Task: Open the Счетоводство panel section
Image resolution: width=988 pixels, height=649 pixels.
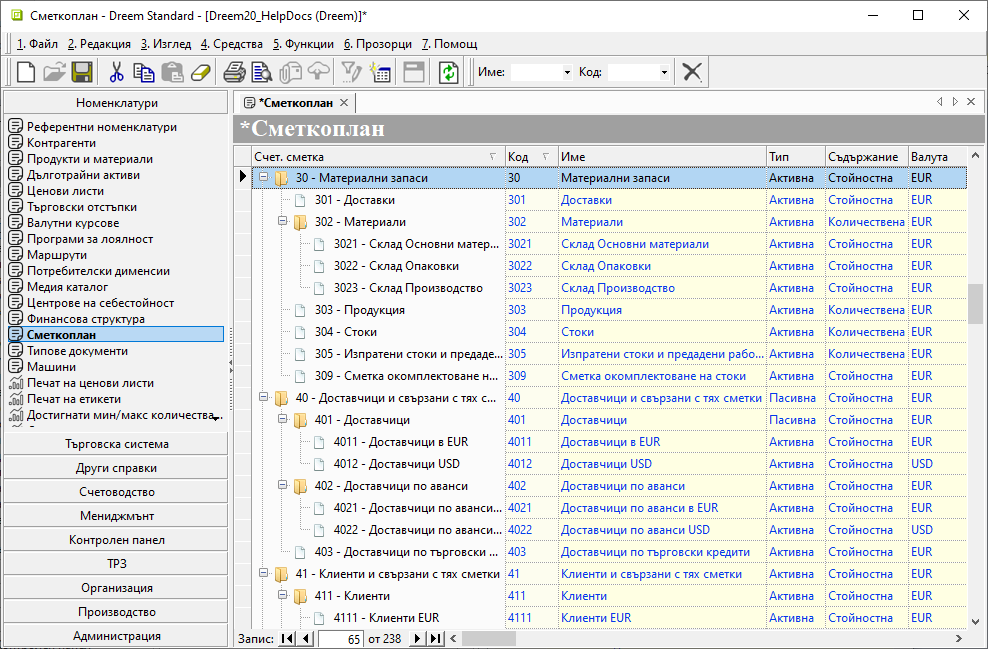Action: (x=117, y=492)
